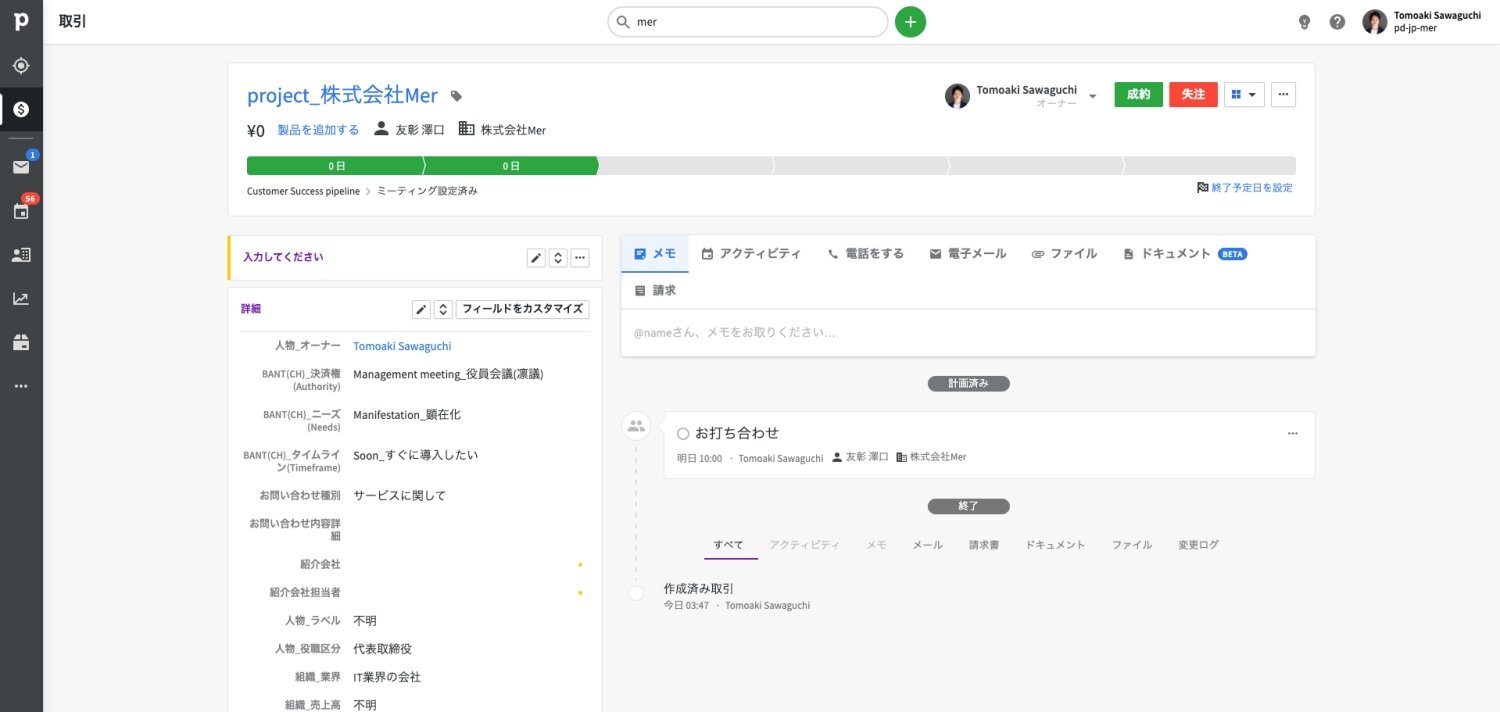Screen dimensions: 1500x712
Task: Open the Activities calendar sidebar icon
Action: [21, 211]
